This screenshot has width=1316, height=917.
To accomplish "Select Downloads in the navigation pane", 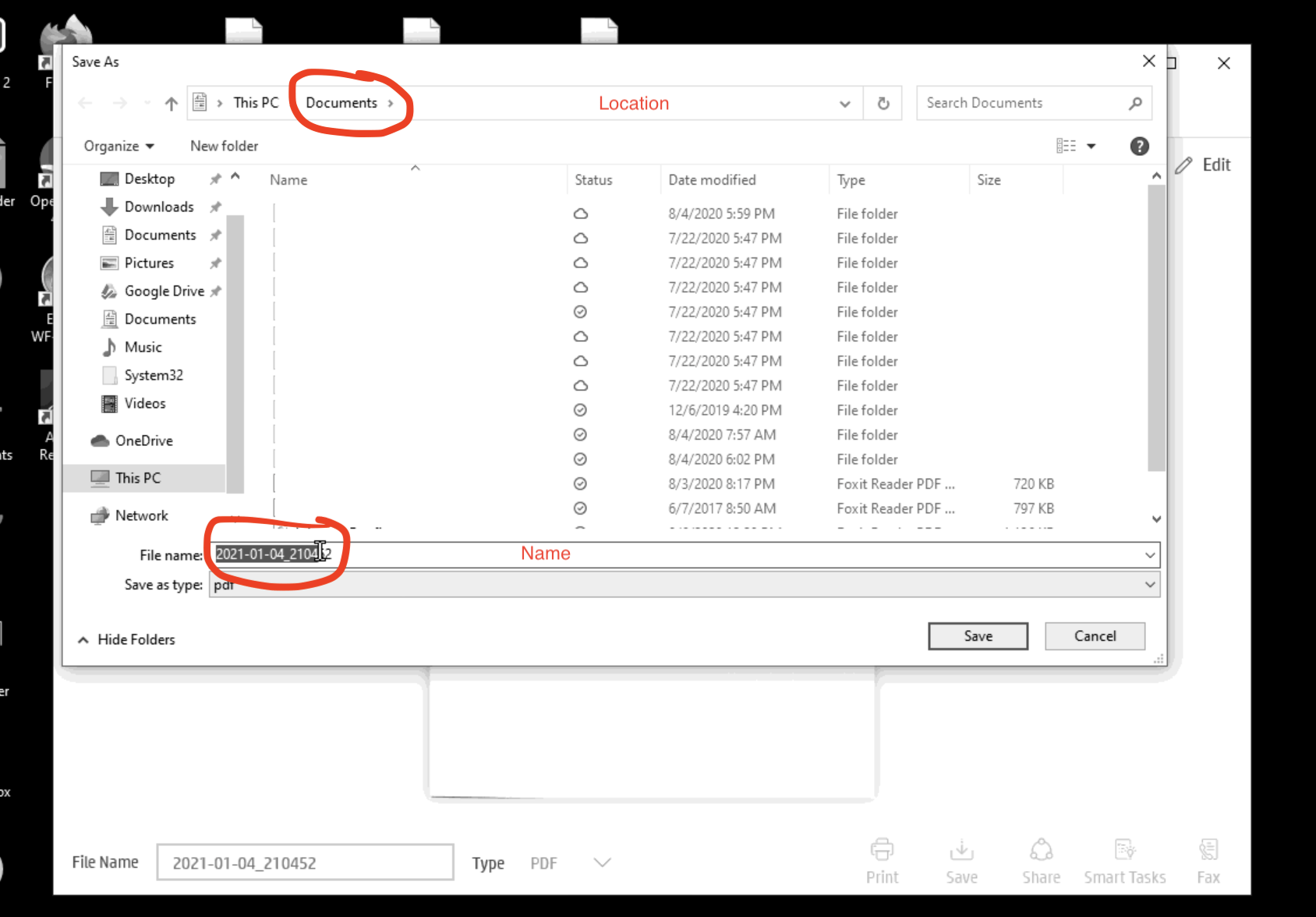I will 159,207.
